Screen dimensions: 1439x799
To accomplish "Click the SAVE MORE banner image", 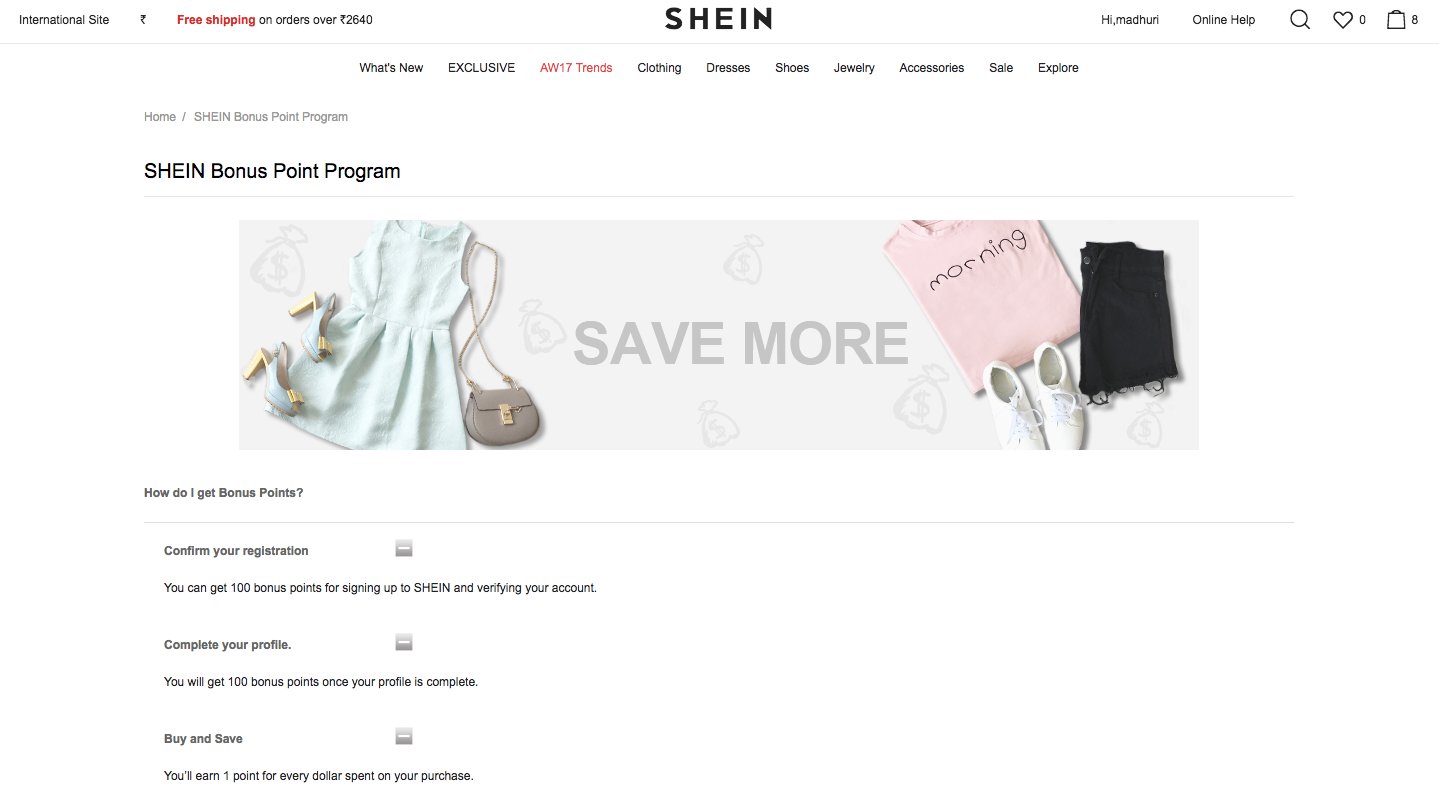I will (718, 335).
